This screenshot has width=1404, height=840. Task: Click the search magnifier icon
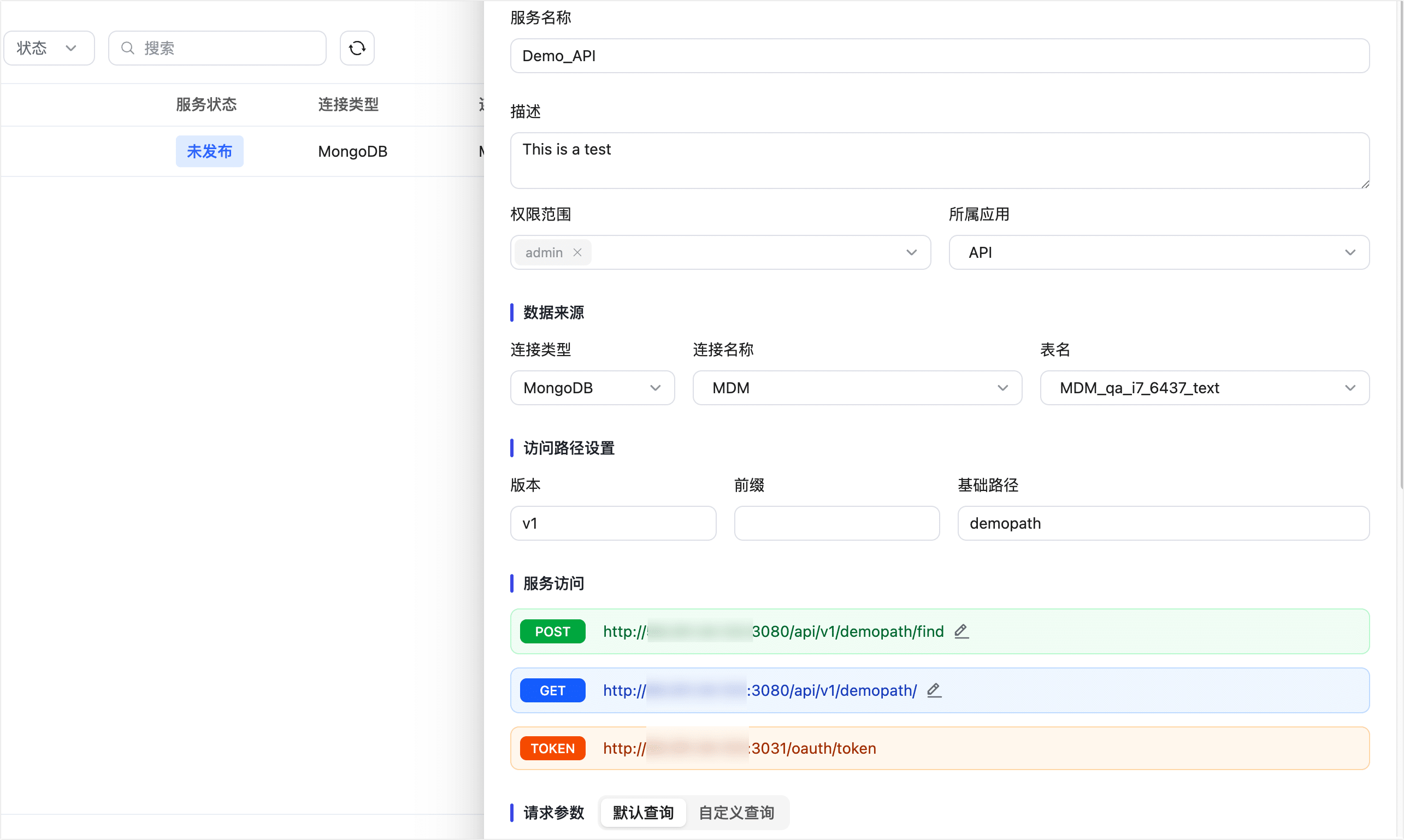[x=128, y=48]
